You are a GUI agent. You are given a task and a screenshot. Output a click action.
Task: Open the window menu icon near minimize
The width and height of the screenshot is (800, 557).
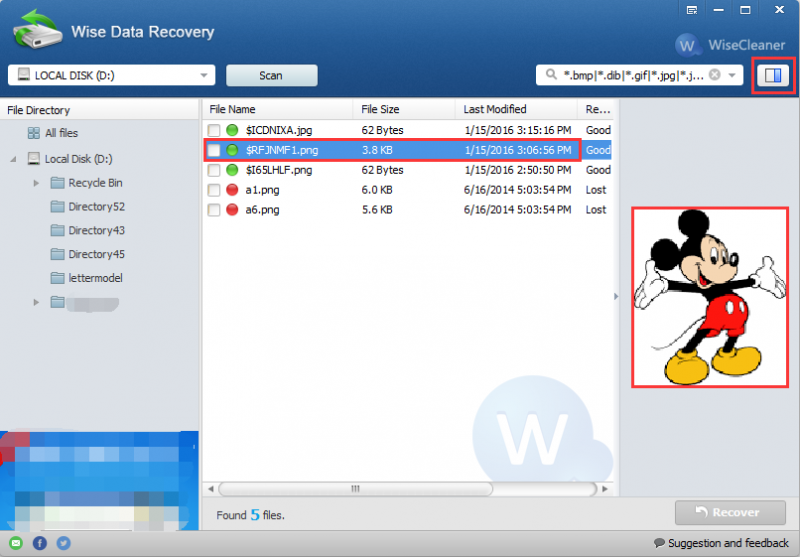(x=692, y=10)
